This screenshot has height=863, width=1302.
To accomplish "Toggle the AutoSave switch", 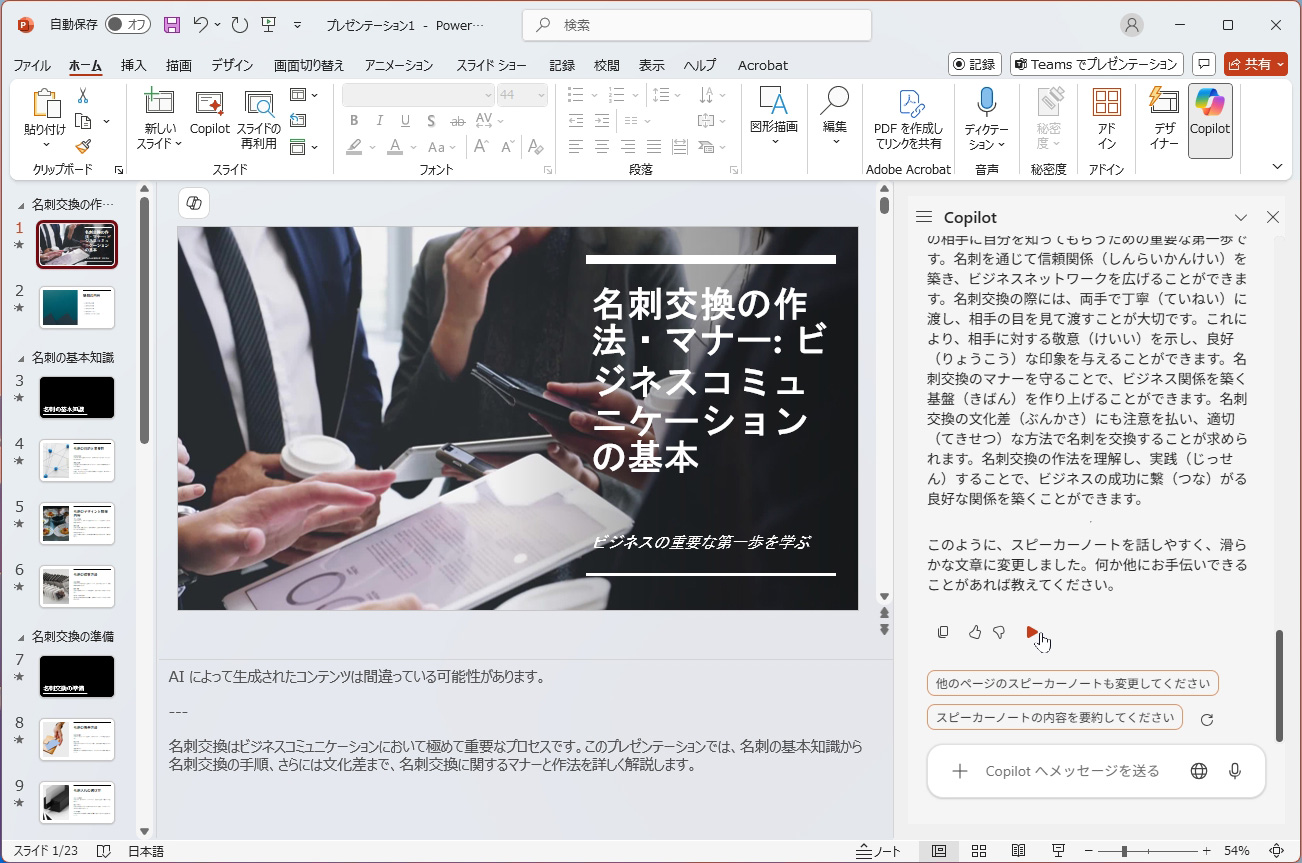I will pos(127,25).
